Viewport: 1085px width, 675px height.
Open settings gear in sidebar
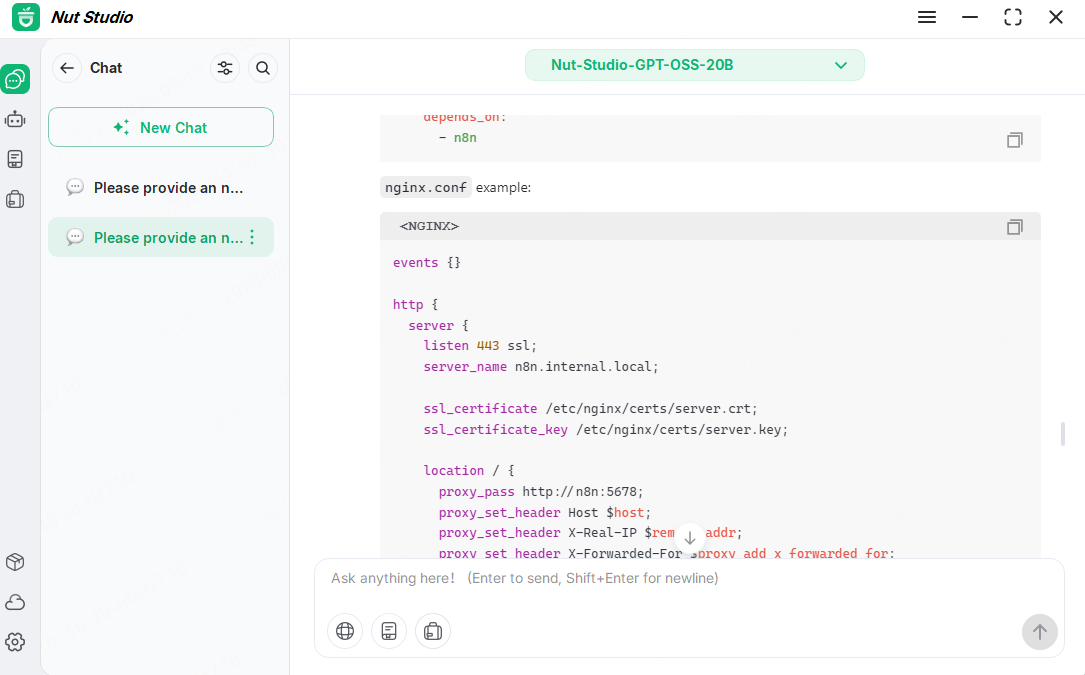[x=15, y=642]
